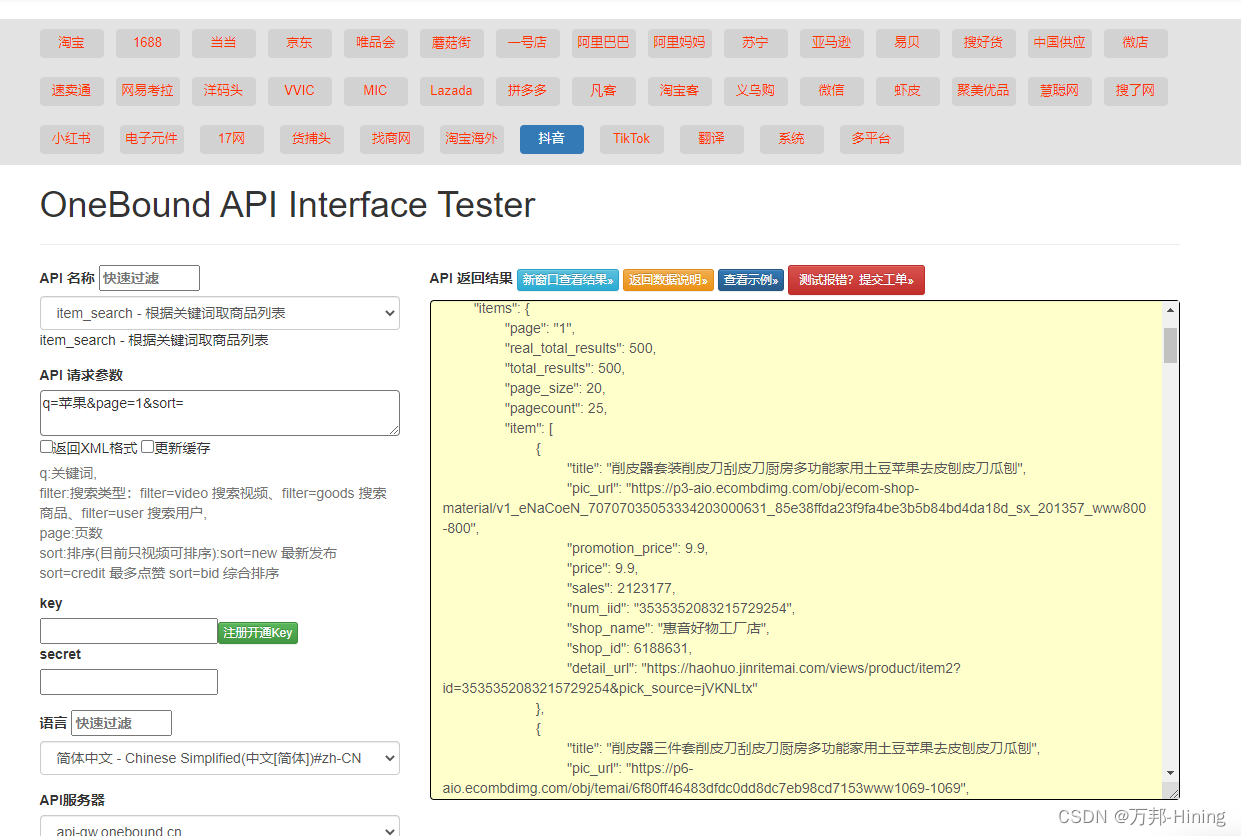1241x836 pixels.
Task: Click the haohuo.jinritemai.com detail_url text
Action: pos(701,678)
